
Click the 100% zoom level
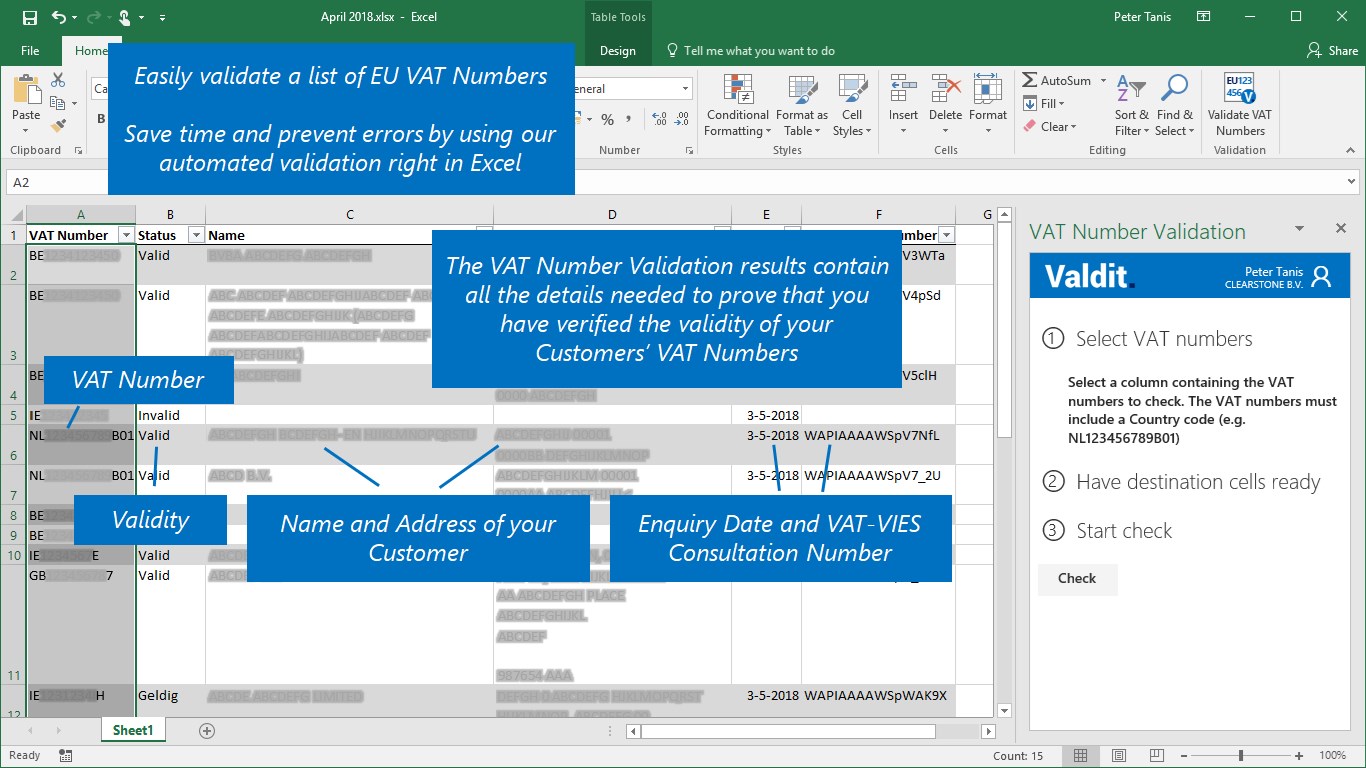click(1332, 756)
